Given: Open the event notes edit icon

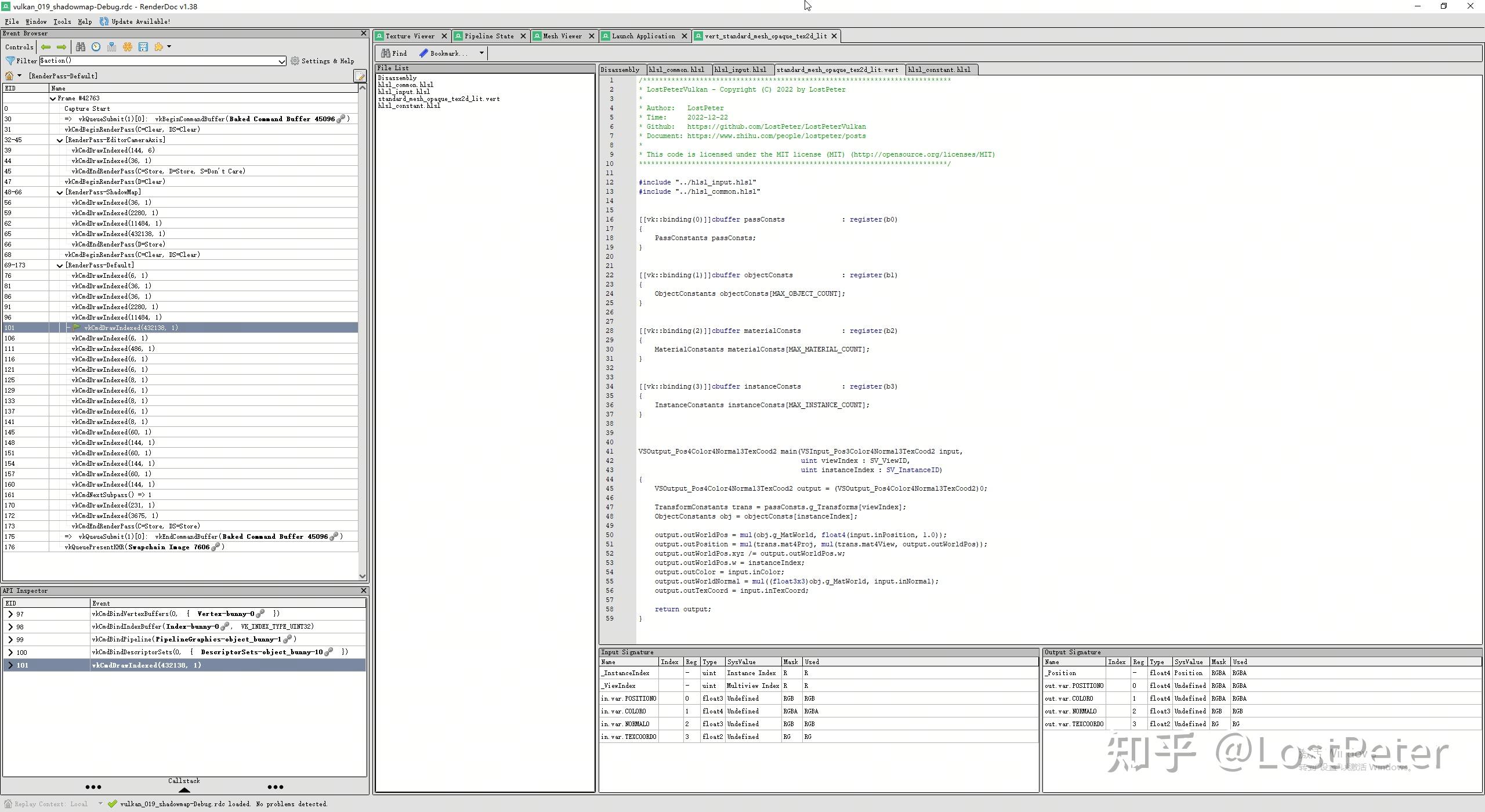Looking at the screenshot, I should tap(360, 76).
